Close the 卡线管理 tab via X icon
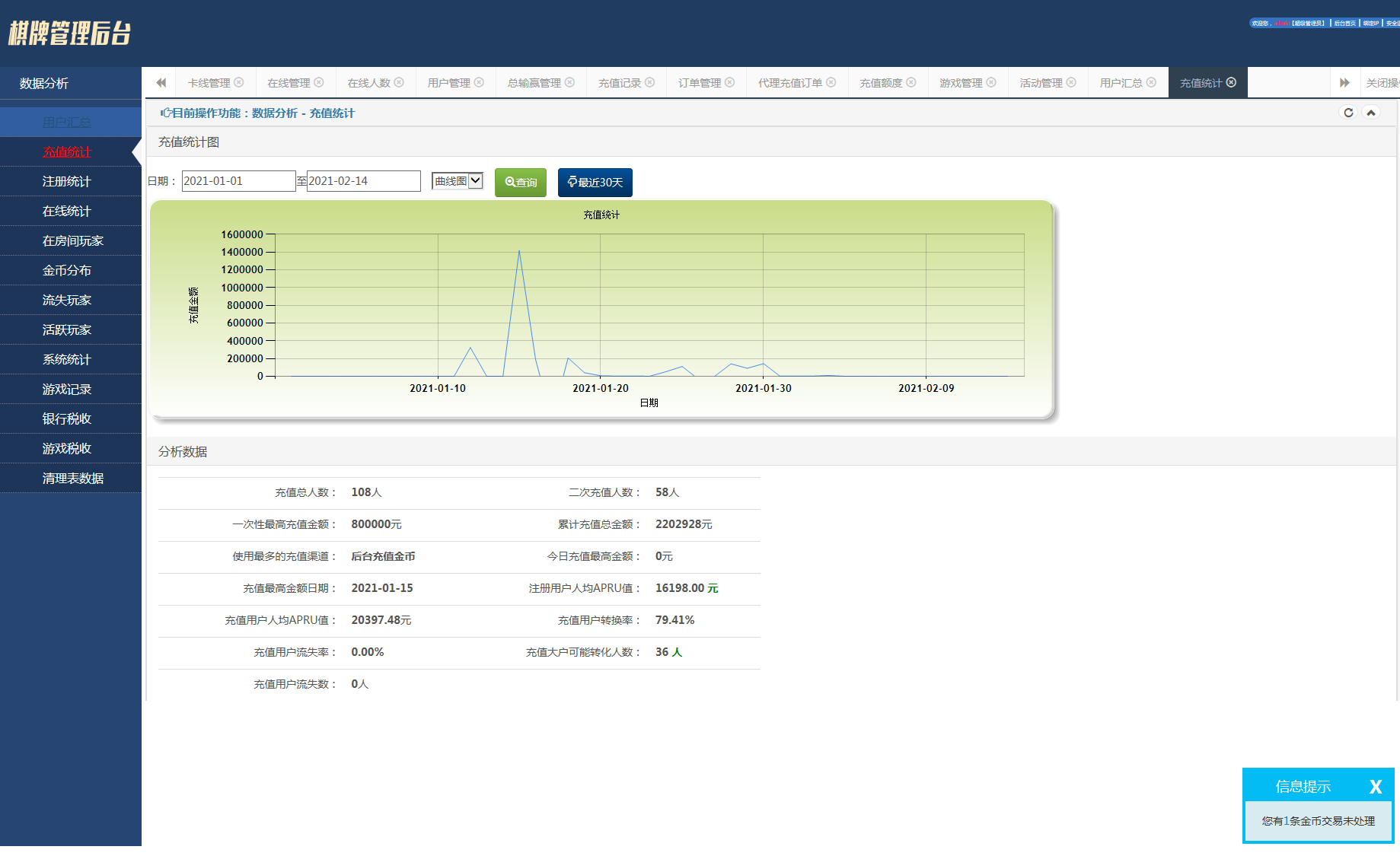The width and height of the screenshot is (1400, 856). tap(239, 82)
